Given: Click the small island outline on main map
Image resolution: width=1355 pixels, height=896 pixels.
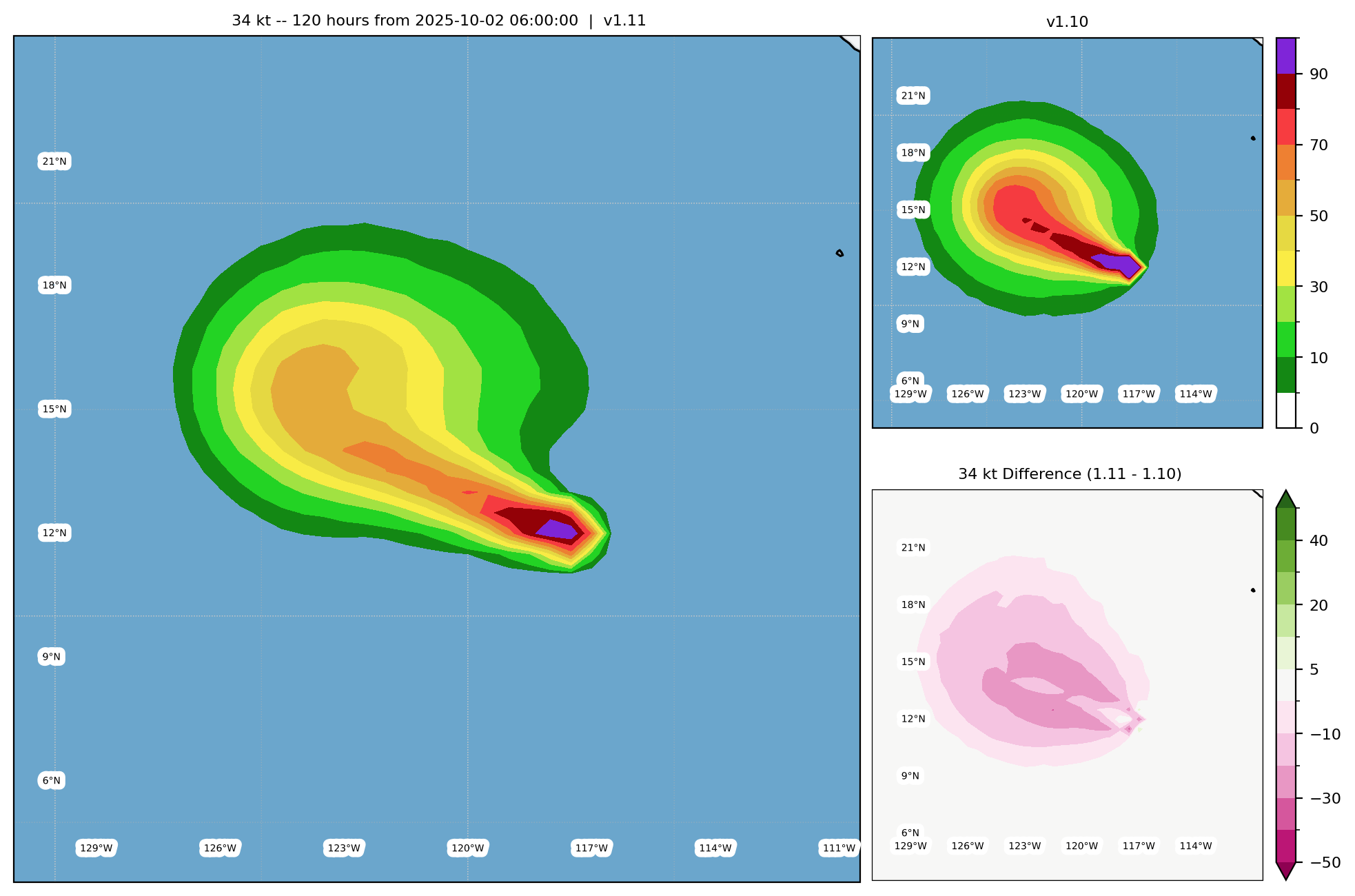Looking at the screenshot, I should click(839, 254).
